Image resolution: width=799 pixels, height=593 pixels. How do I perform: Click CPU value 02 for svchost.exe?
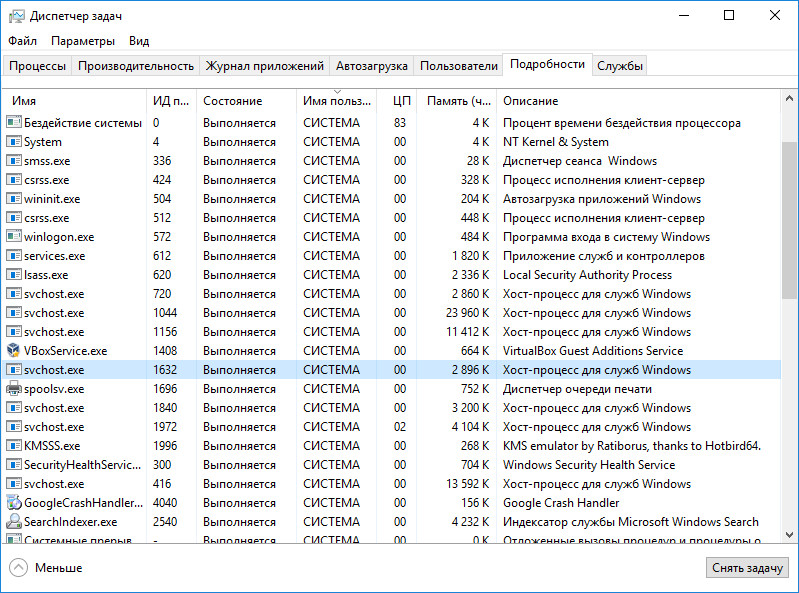400,427
